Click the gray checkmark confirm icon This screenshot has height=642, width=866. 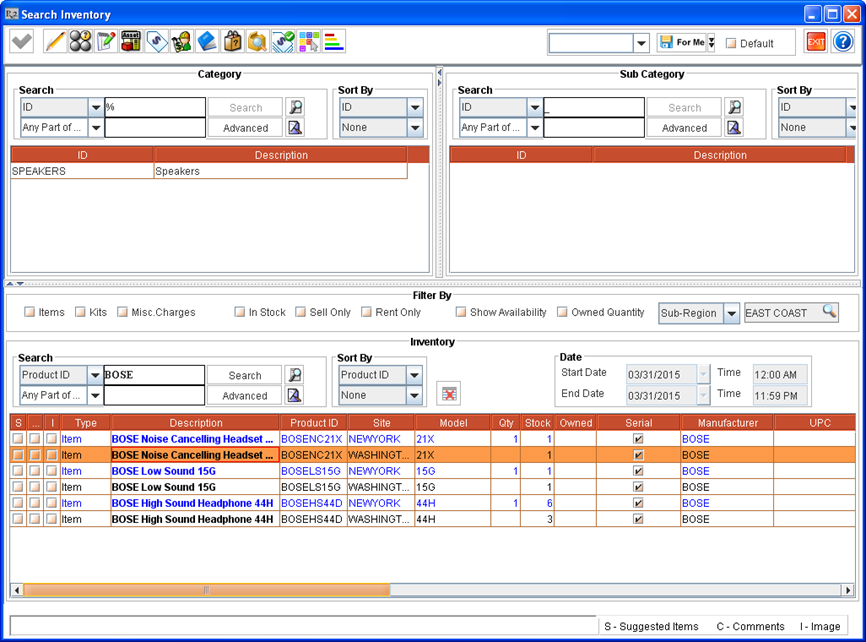pyautogui.click(x=22, y=42)
